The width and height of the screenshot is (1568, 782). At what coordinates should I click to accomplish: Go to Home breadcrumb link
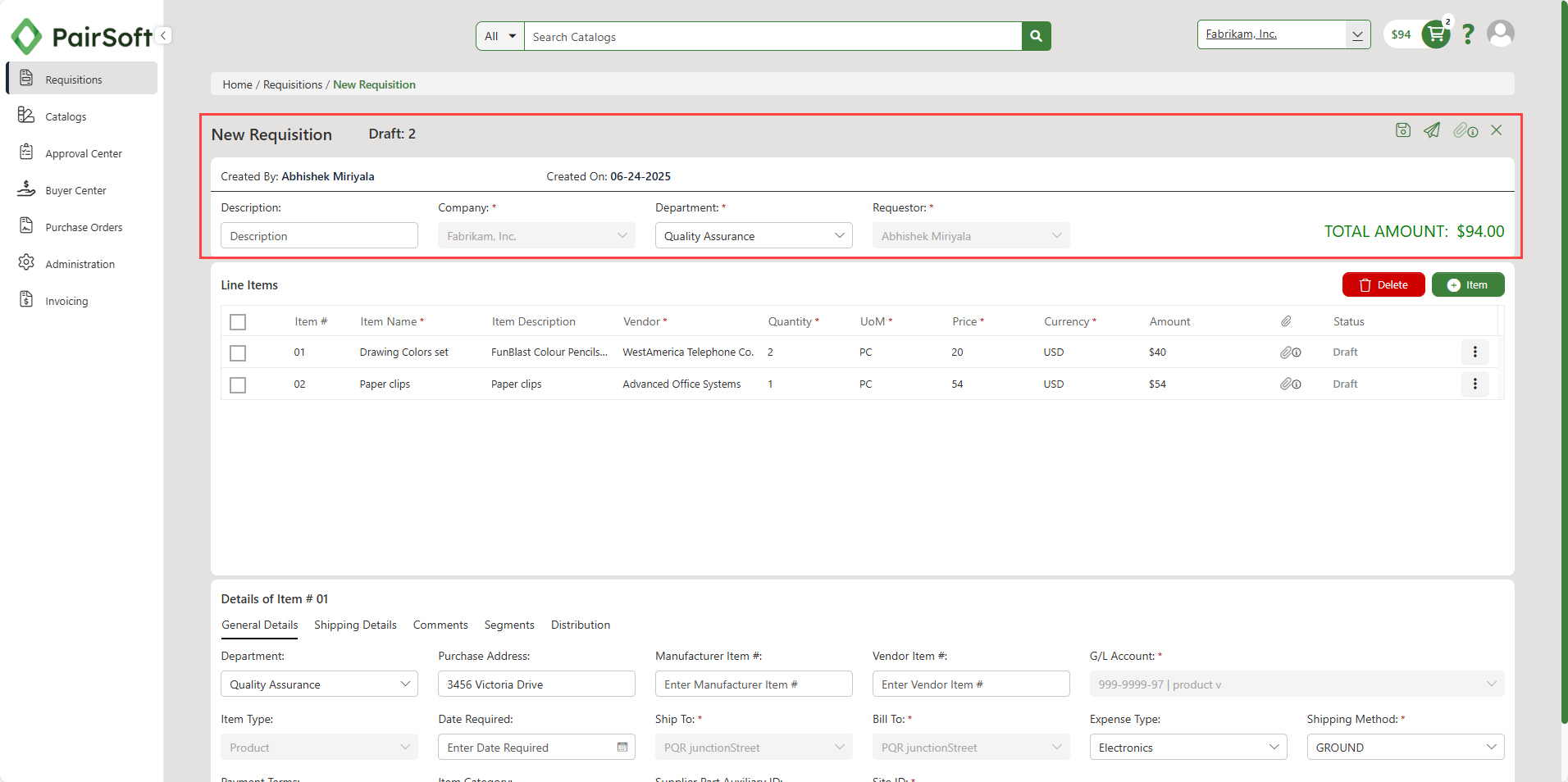pos(238,84)
